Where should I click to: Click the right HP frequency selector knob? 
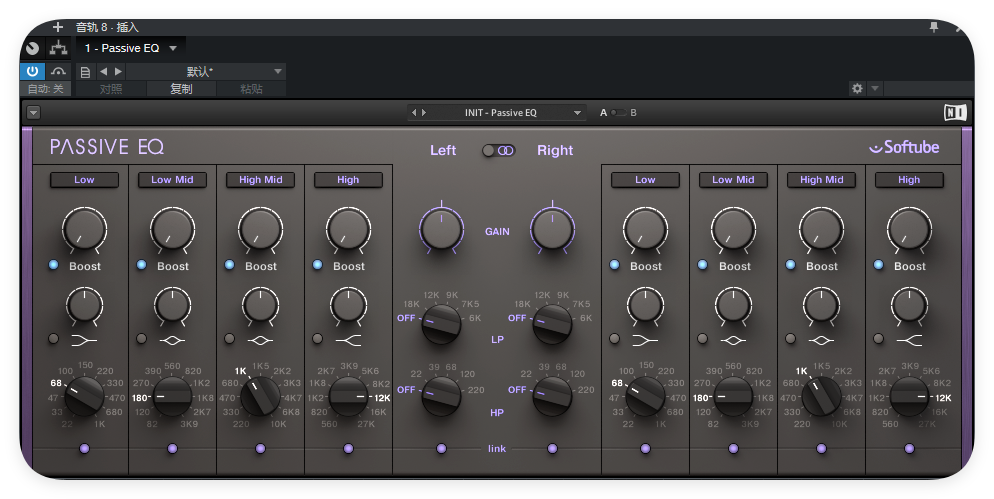coord(552,397)
